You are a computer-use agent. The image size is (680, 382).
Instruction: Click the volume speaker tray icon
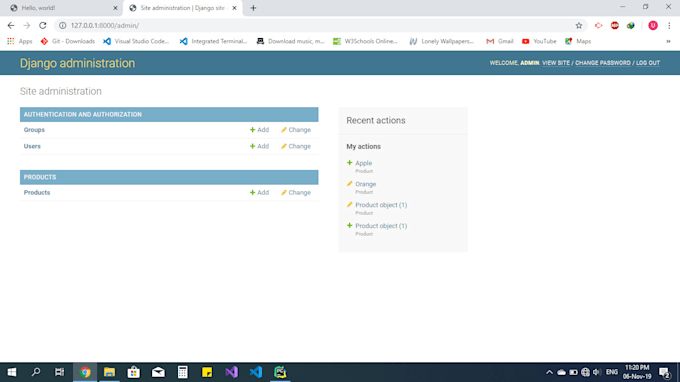coord(597,372)
